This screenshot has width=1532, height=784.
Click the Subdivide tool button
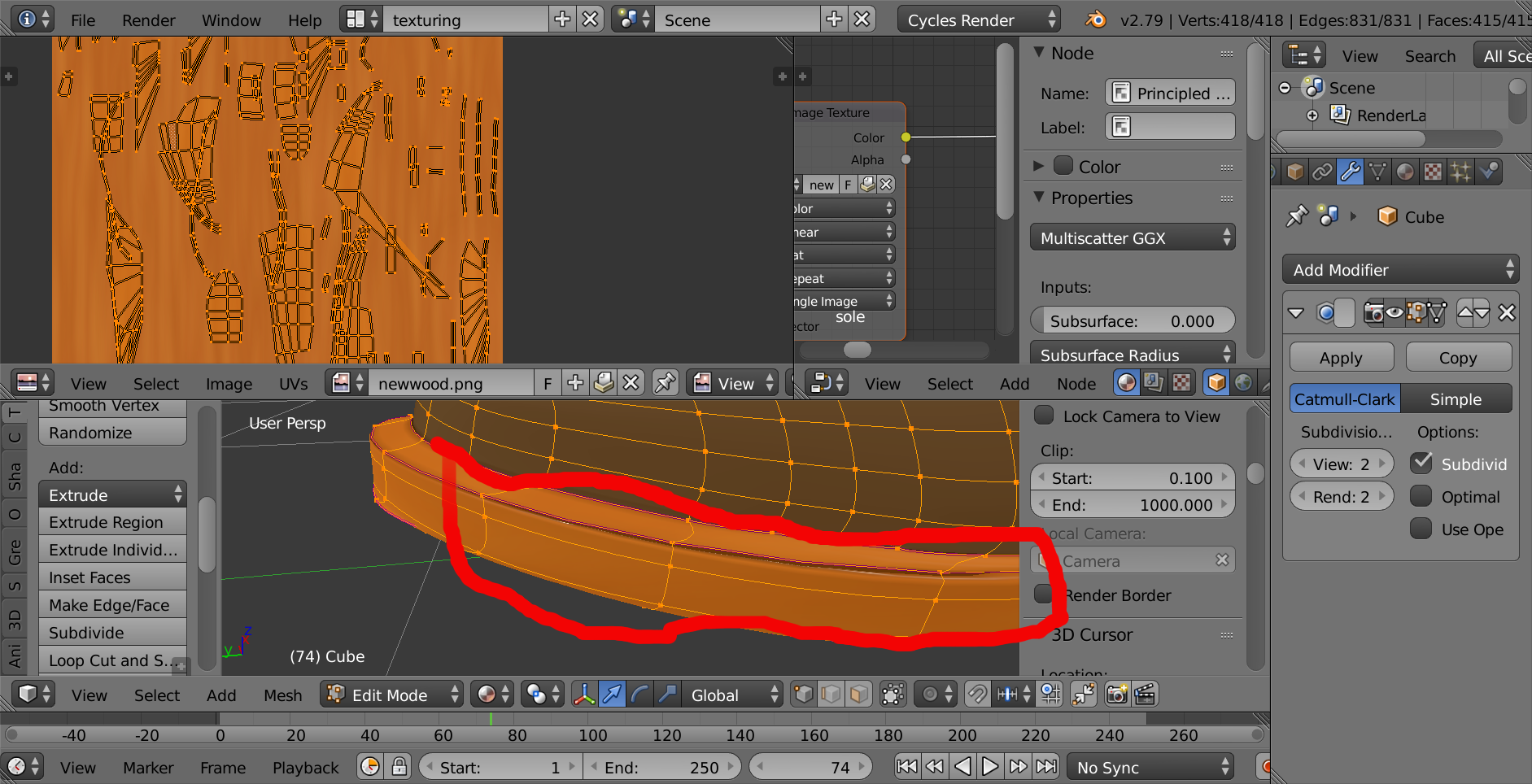click(x=113, y=633)
